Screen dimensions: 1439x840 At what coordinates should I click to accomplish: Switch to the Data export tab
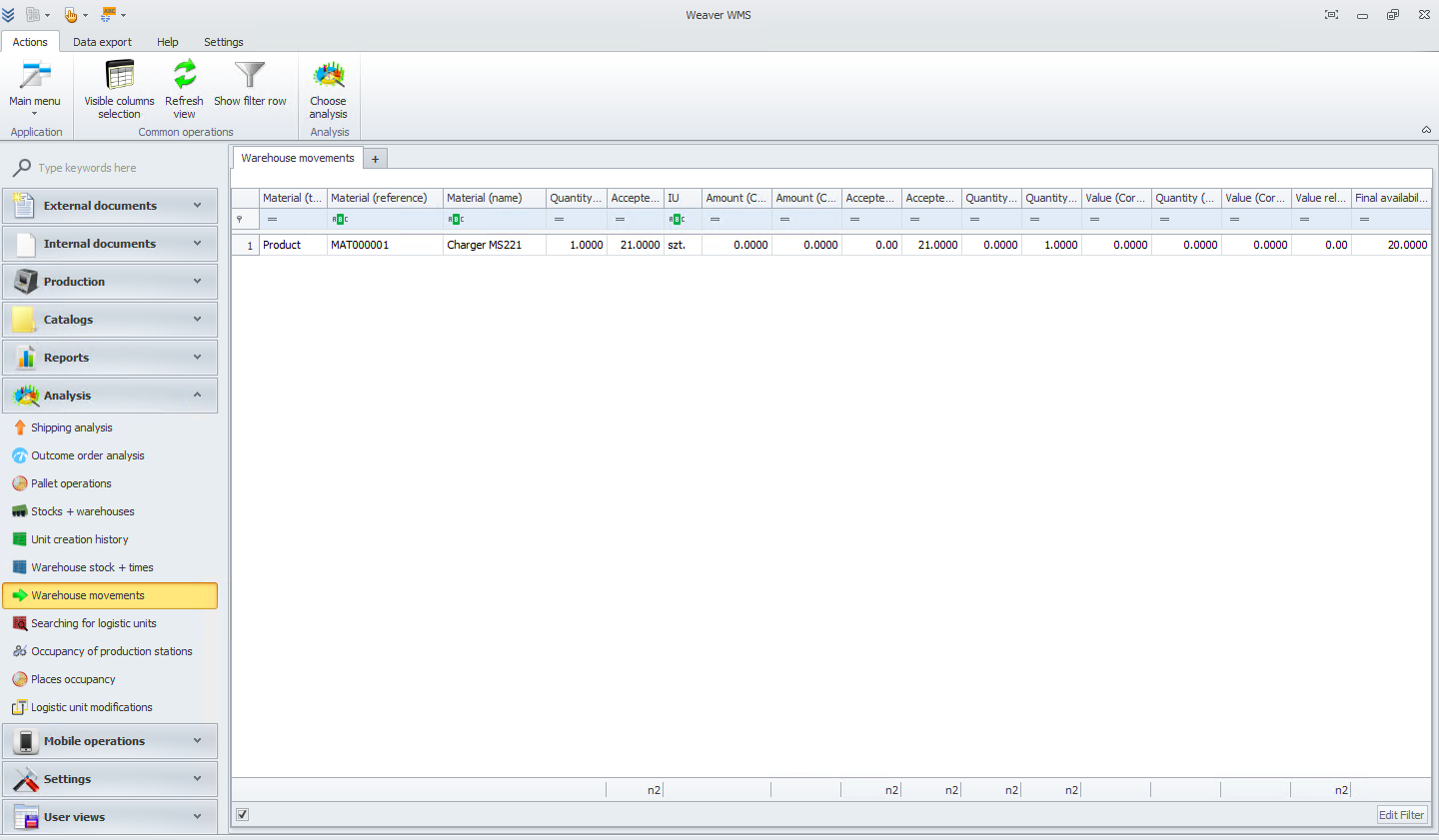coord(102,42)
